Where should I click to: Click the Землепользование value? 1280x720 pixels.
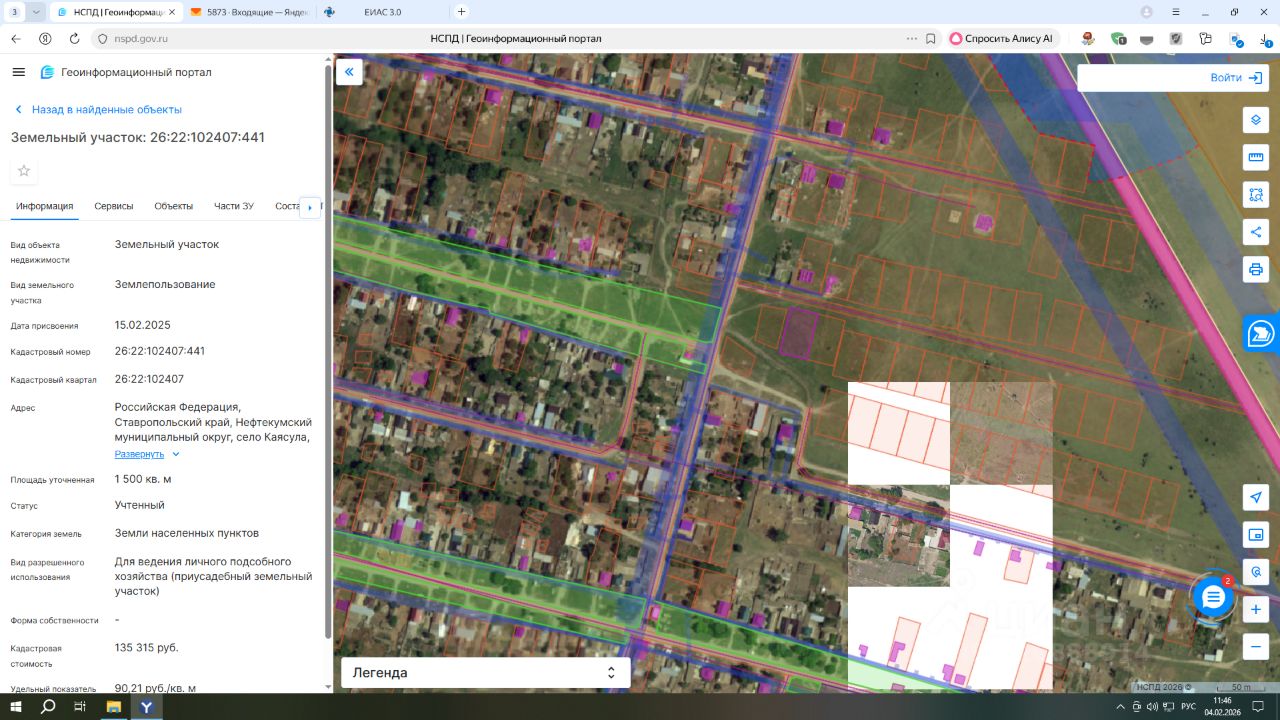pos(165,284)
